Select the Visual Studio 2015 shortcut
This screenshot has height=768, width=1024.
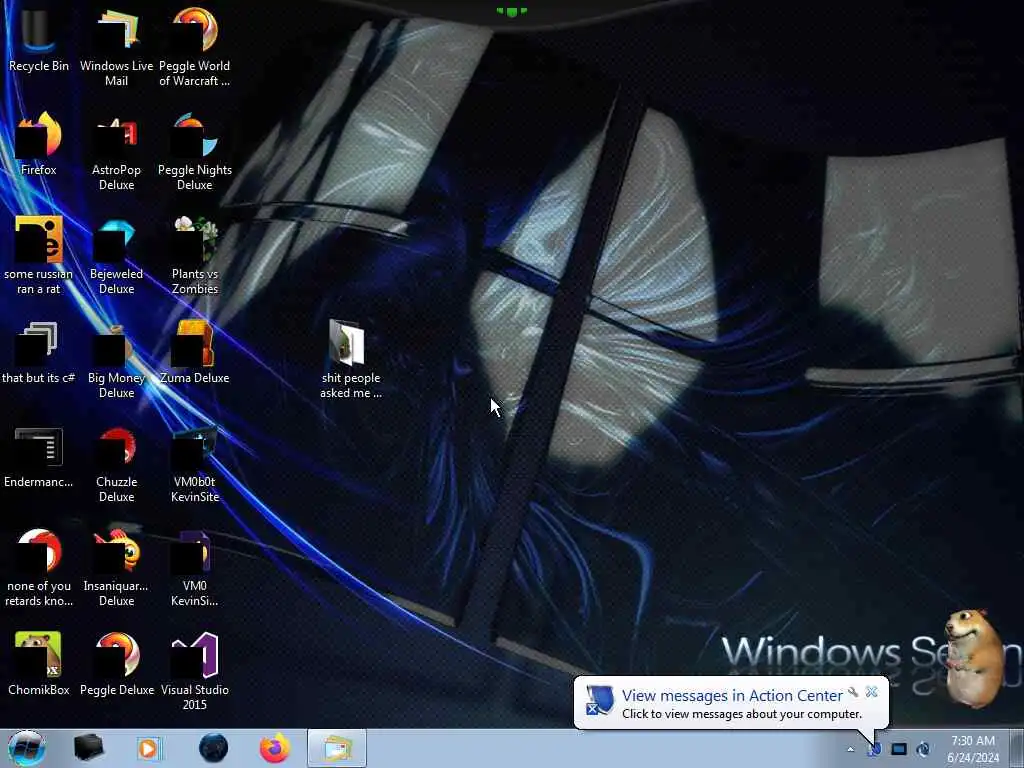point(195,671)
